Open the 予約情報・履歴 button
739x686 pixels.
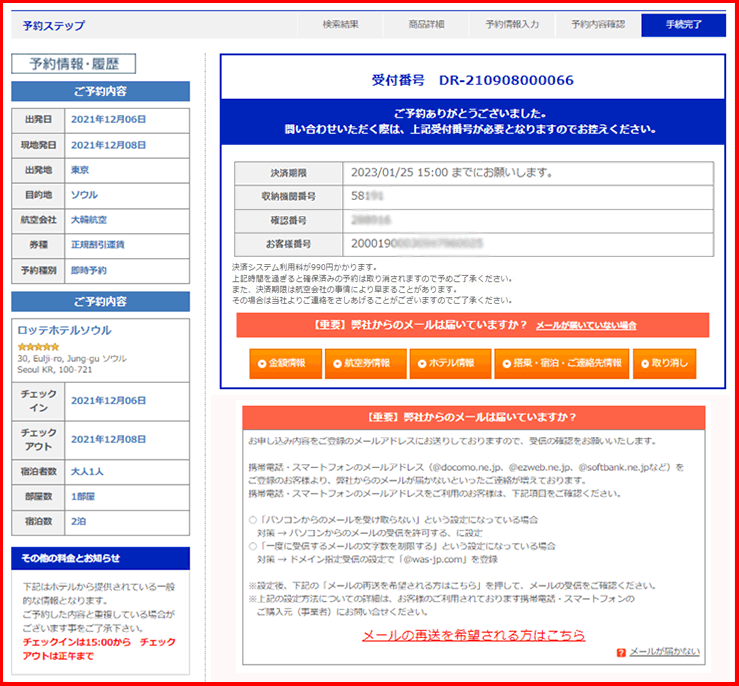pos(73,64)
